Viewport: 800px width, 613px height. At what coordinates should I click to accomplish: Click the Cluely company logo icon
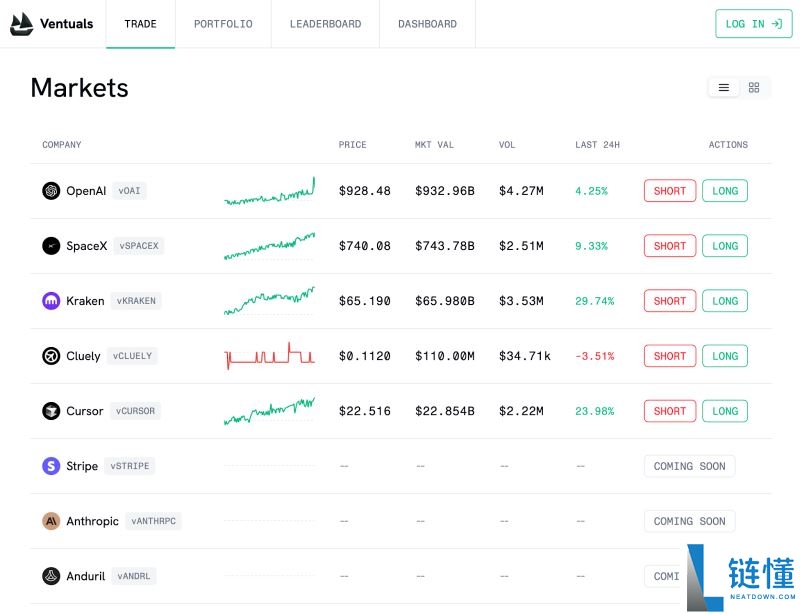click(51, 356)
